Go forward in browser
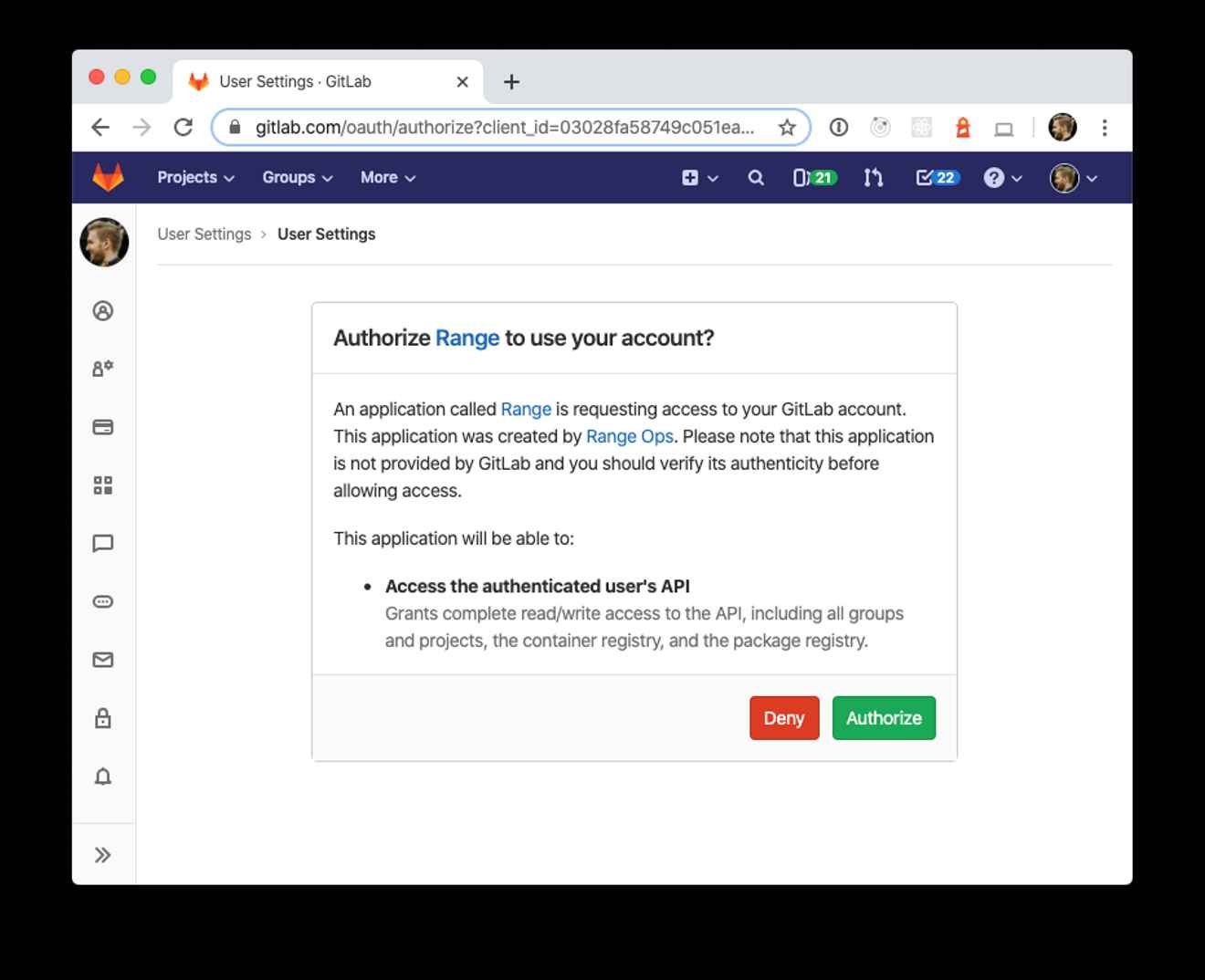Viewport: 1205px width, 980px height. [x=141, y=128]
